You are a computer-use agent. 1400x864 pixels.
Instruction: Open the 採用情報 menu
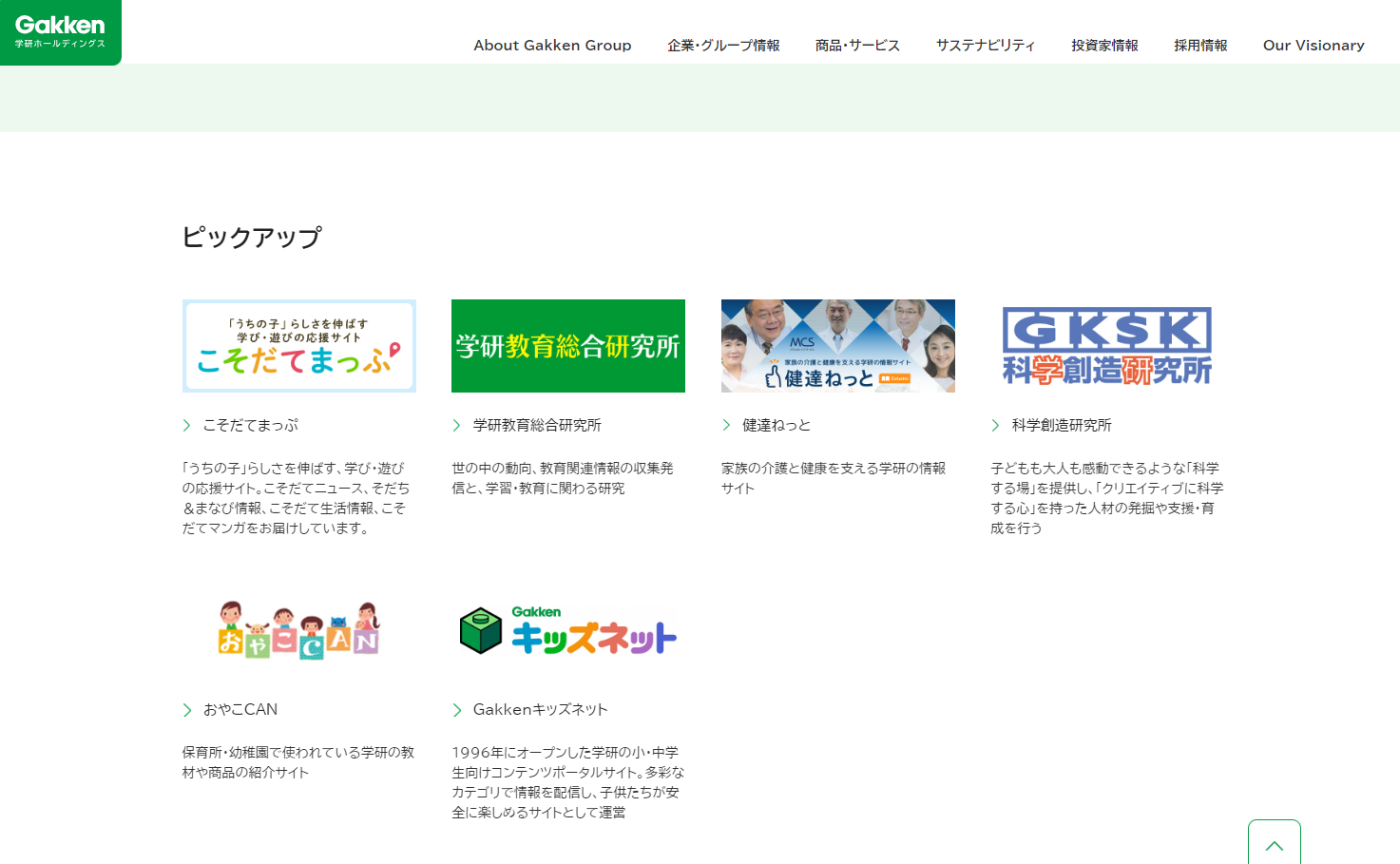[x=1200, y=46]
